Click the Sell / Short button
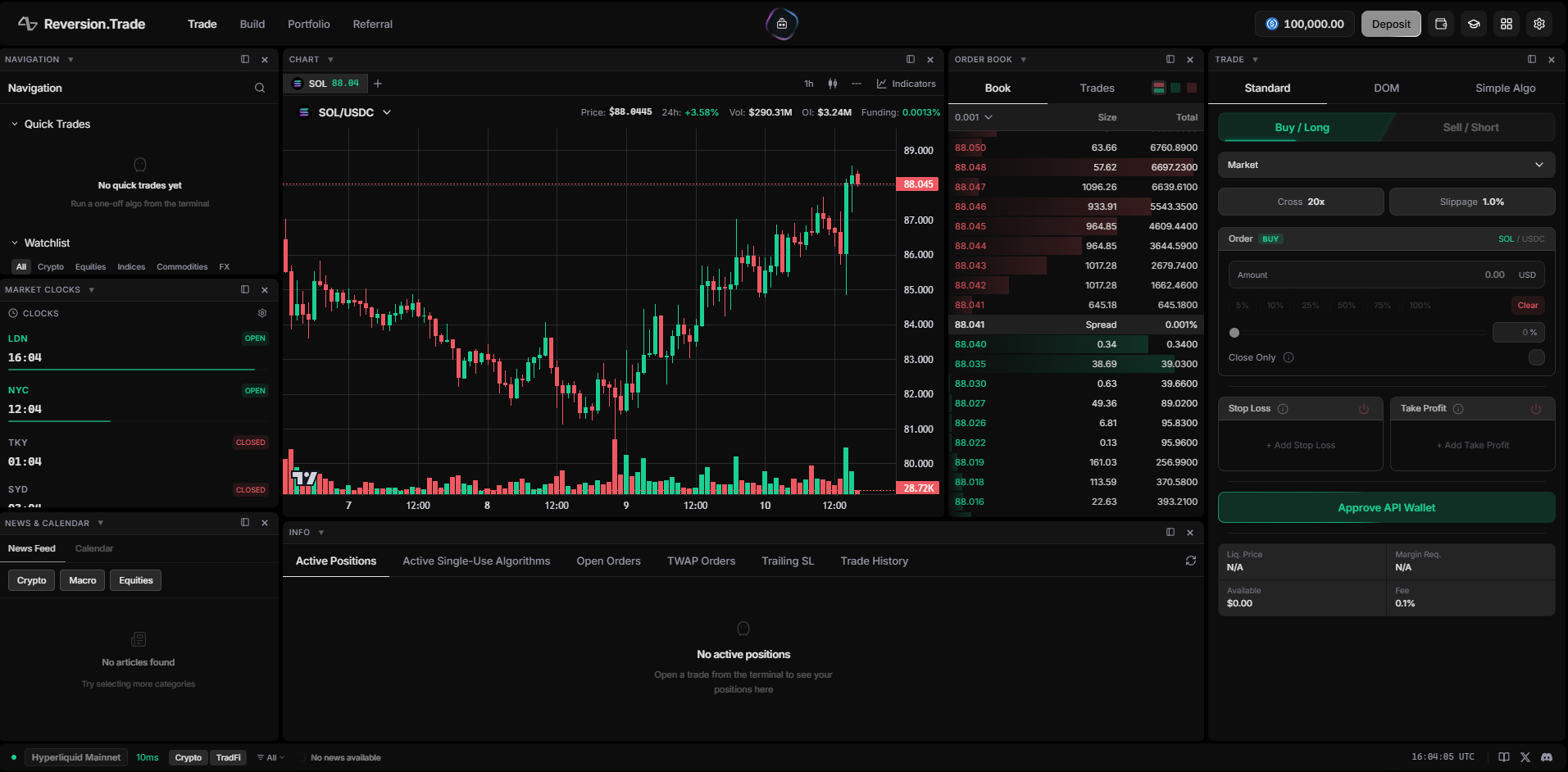The width and height of the screenshot is (1568, 772). click(1471, 127)
